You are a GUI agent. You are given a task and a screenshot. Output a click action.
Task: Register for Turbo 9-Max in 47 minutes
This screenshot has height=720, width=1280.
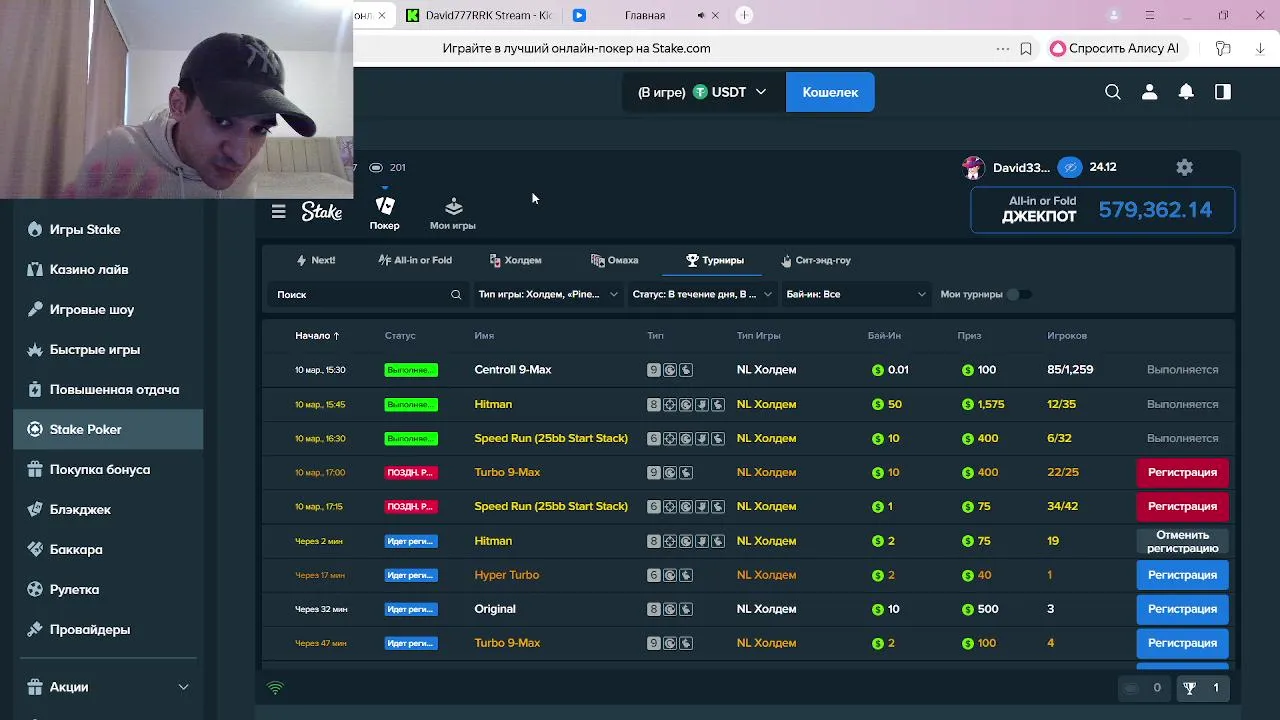click(x=1182, y=643)
